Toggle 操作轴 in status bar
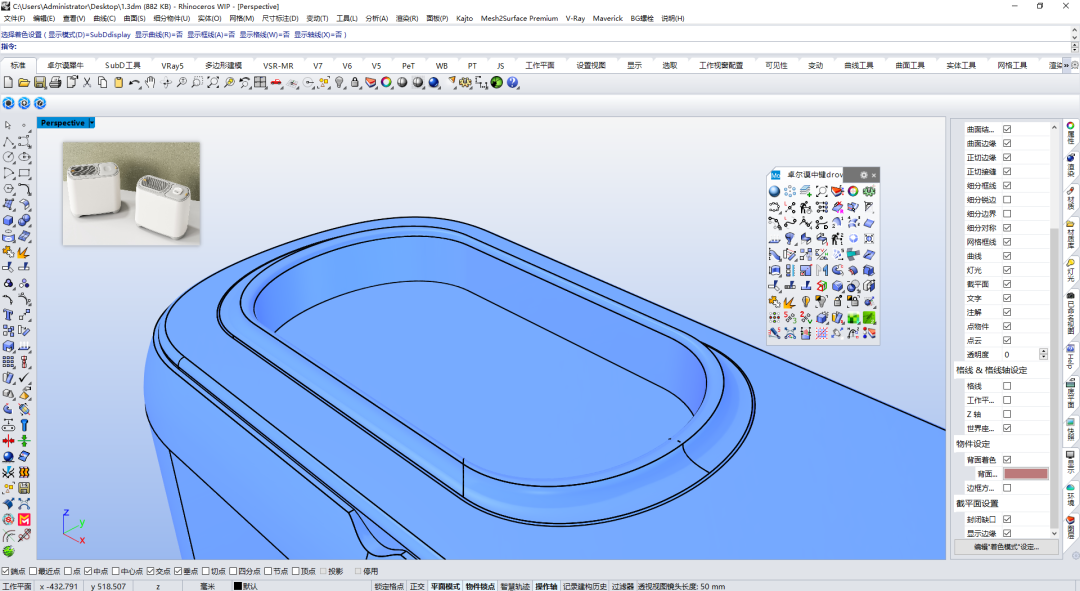Image resolution: width=1080 pixels, height=591 pixels. pyautogui.click(x=546, y=586)
